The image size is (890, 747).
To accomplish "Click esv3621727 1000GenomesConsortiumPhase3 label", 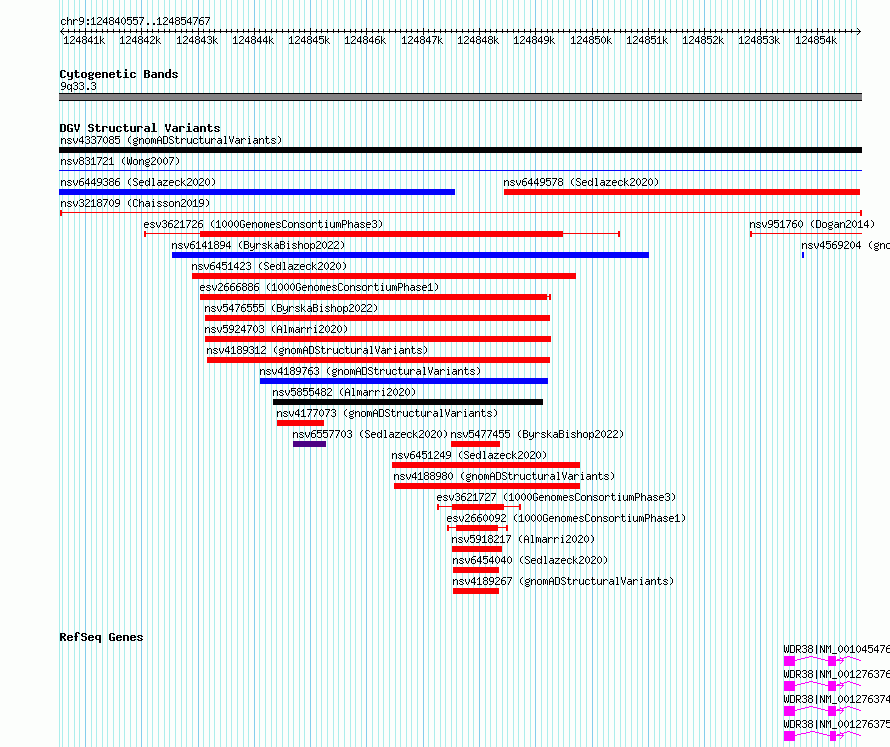I will (x=556, y=497).
